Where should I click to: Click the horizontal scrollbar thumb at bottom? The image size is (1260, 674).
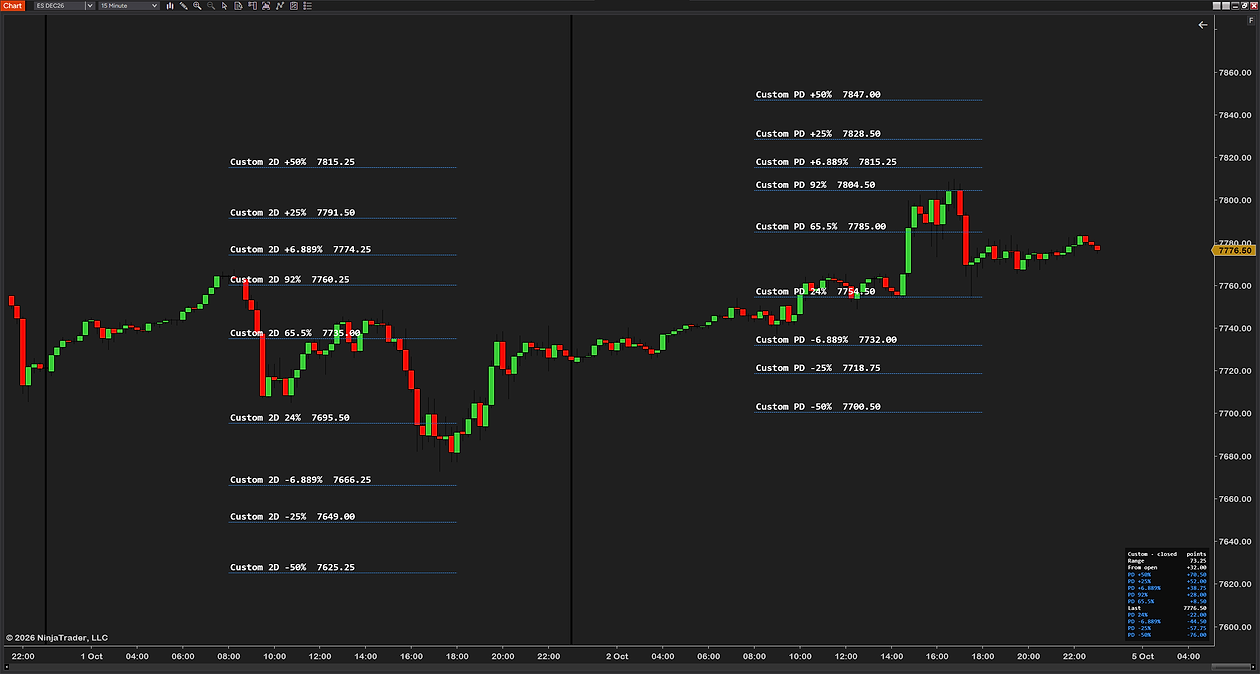(x=1231, y=667)
